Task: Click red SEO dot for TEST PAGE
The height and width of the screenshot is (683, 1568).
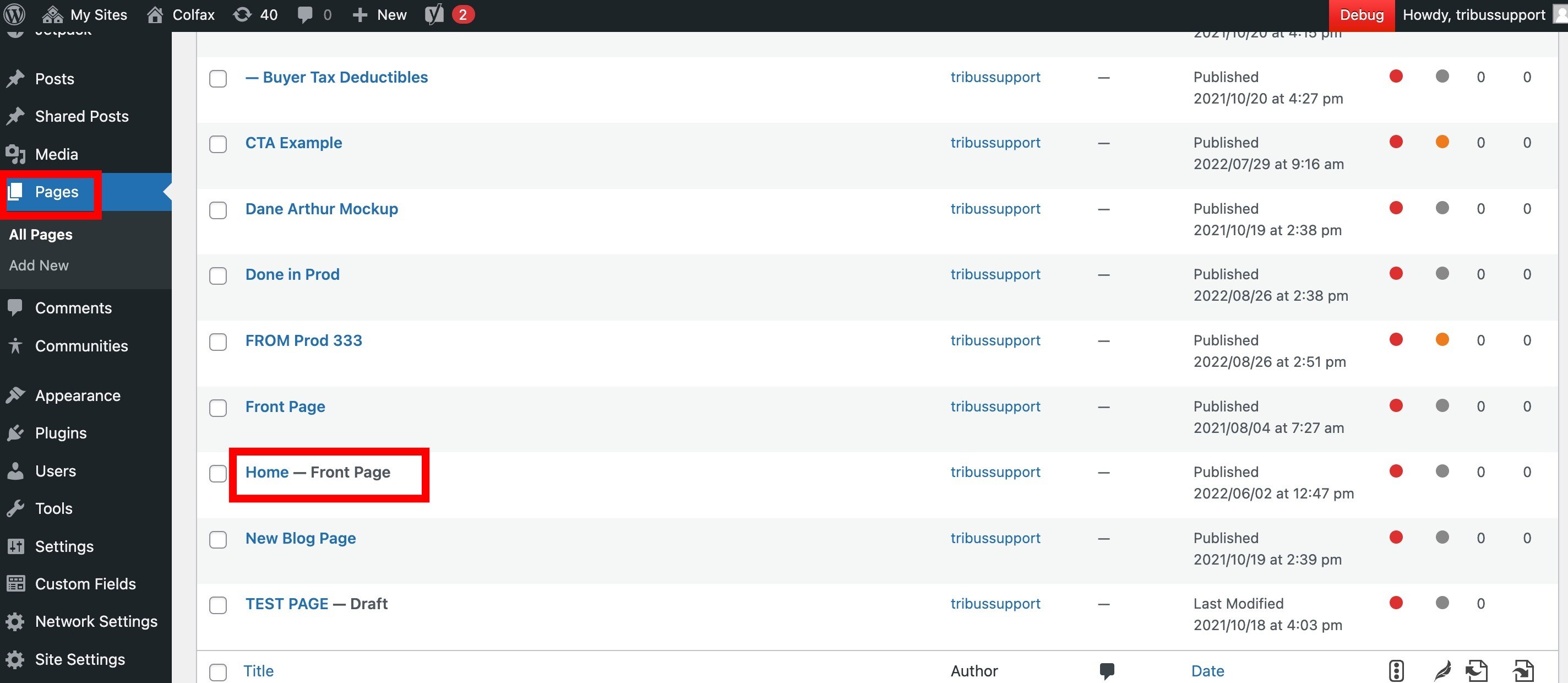Action: point(1396,603)
